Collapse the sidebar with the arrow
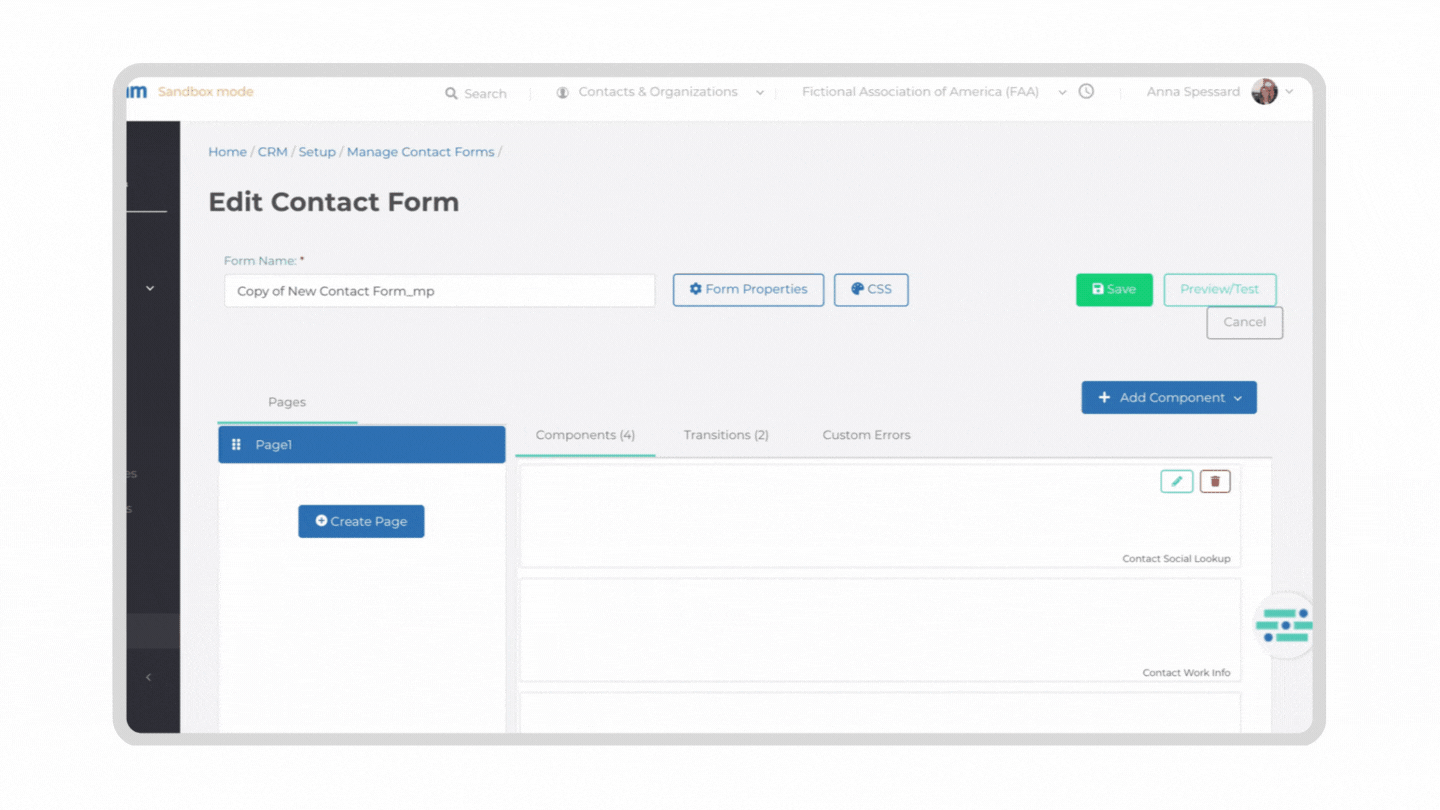 click(148, 677)
